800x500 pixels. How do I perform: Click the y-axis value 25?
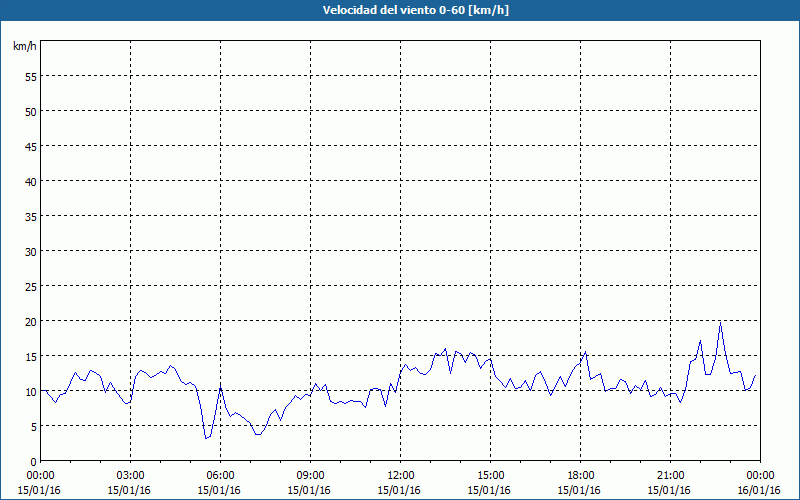(x=31, y=287)
